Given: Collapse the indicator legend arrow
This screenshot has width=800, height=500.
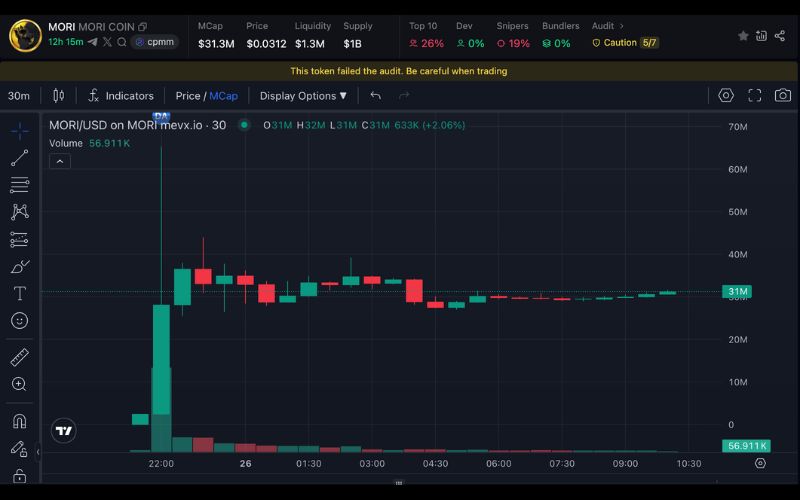Looking at the screenshot, I should [x=60, y=161].
